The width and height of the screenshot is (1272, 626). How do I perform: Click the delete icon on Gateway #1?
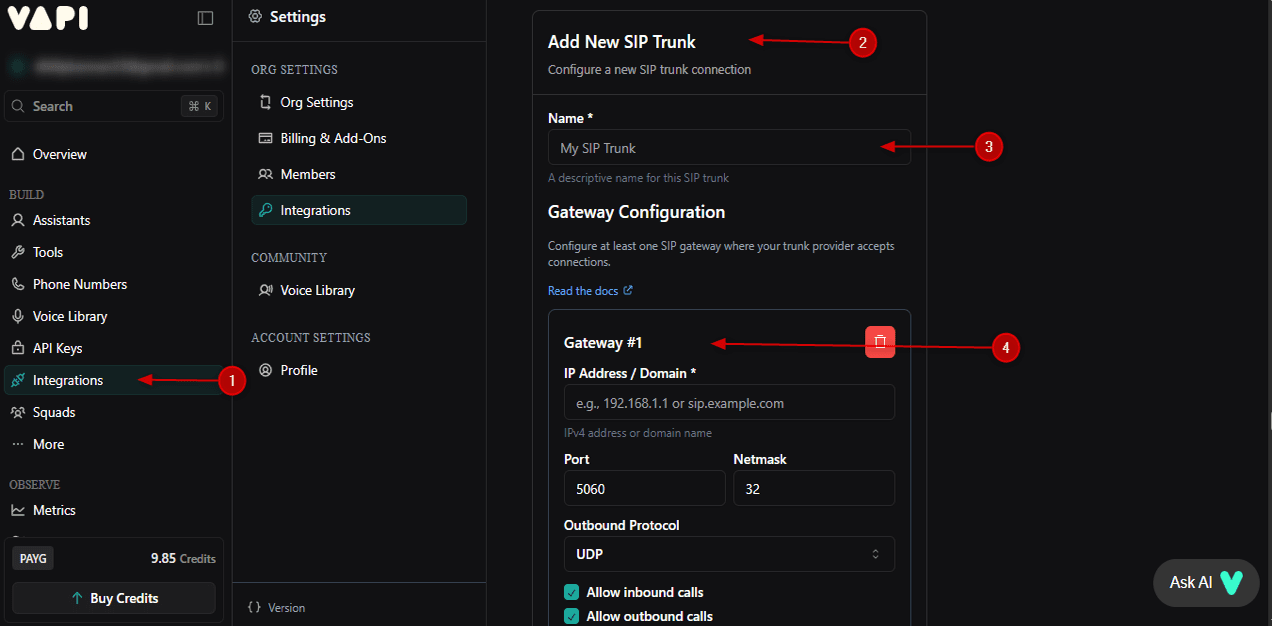click(x=879, y=341)
